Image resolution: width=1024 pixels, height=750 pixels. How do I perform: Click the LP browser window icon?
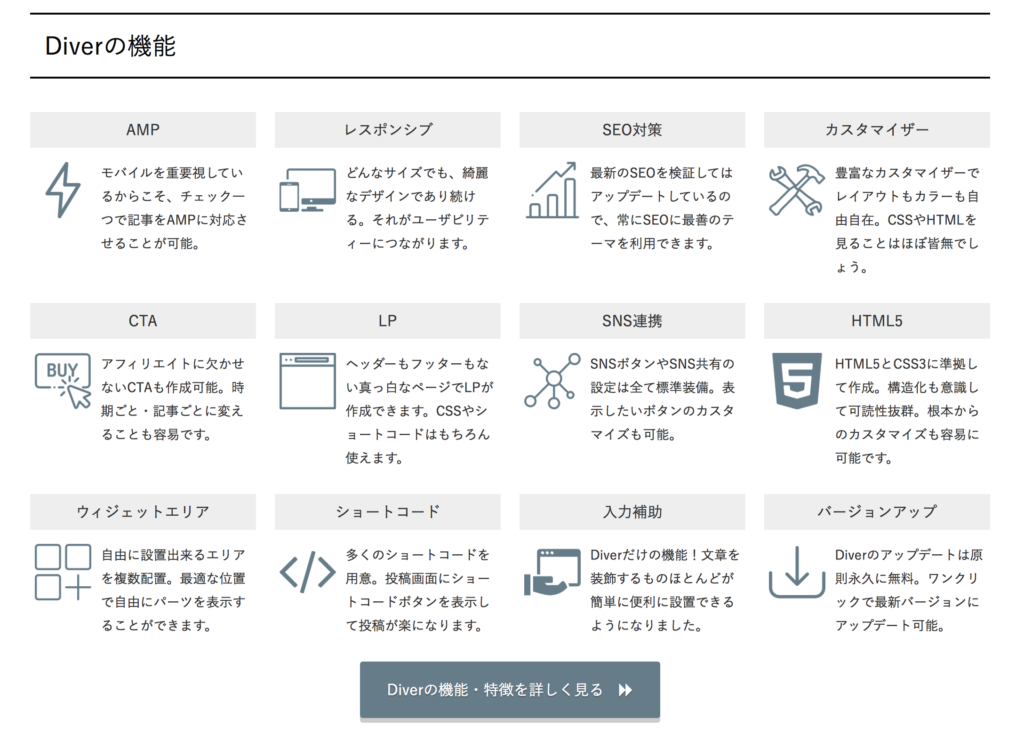click(308, 381)
